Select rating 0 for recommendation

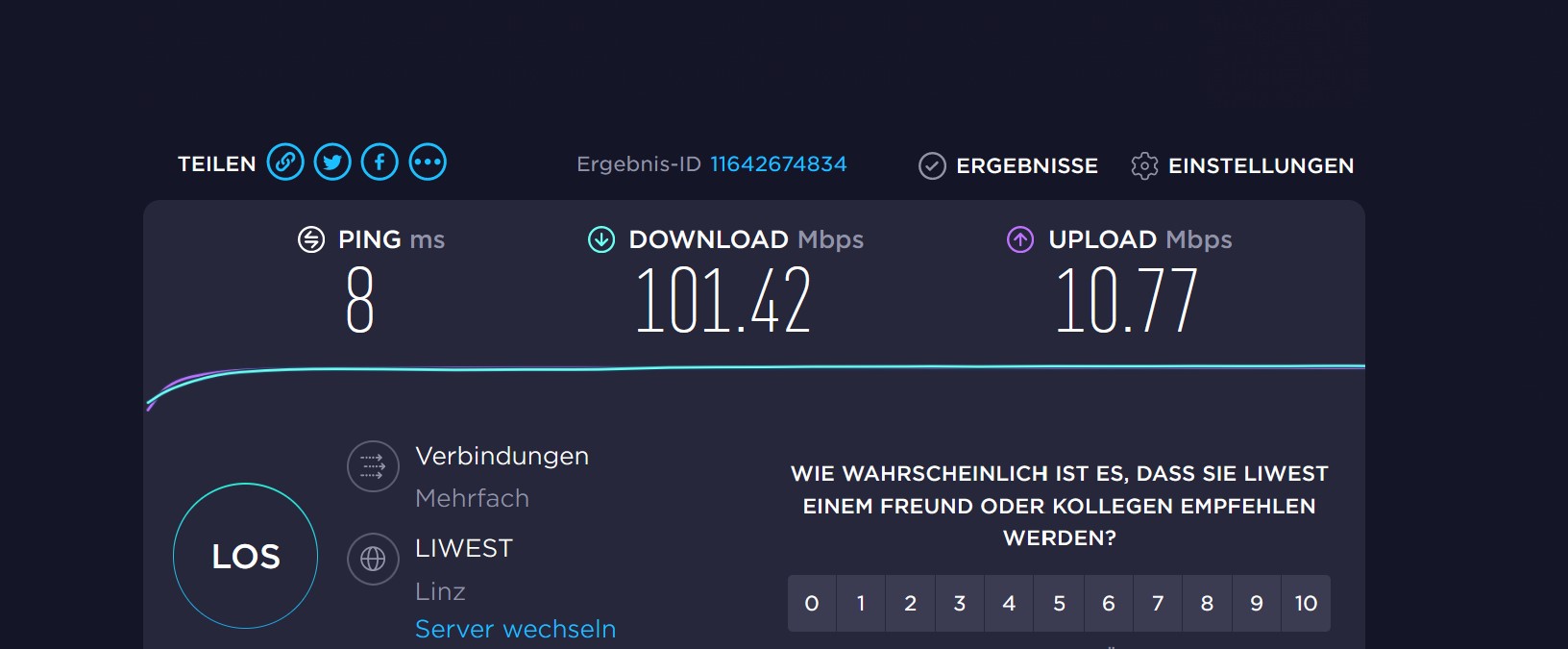[x=812, y=604]
